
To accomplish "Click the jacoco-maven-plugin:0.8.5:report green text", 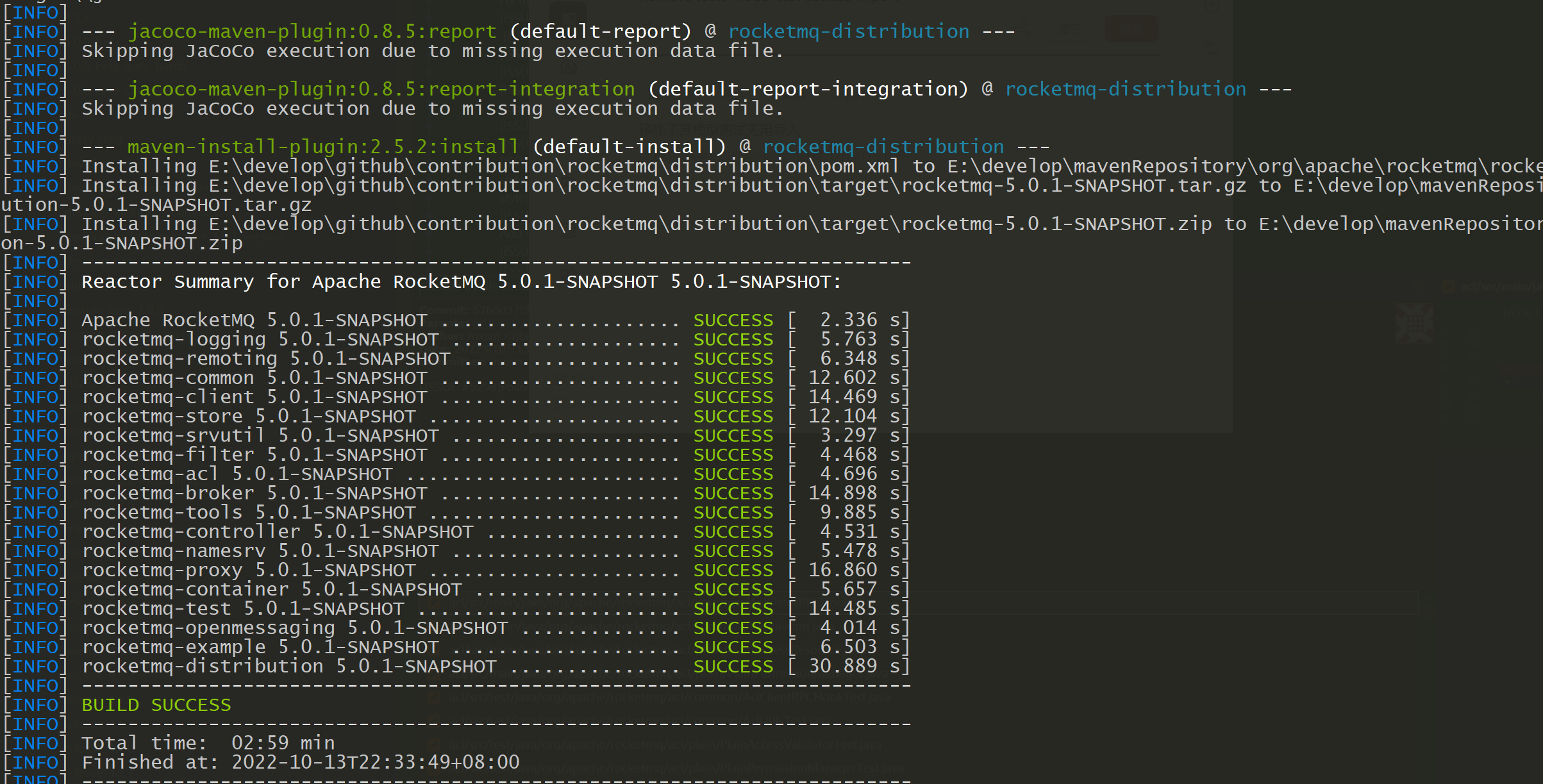I will point(312,31).
